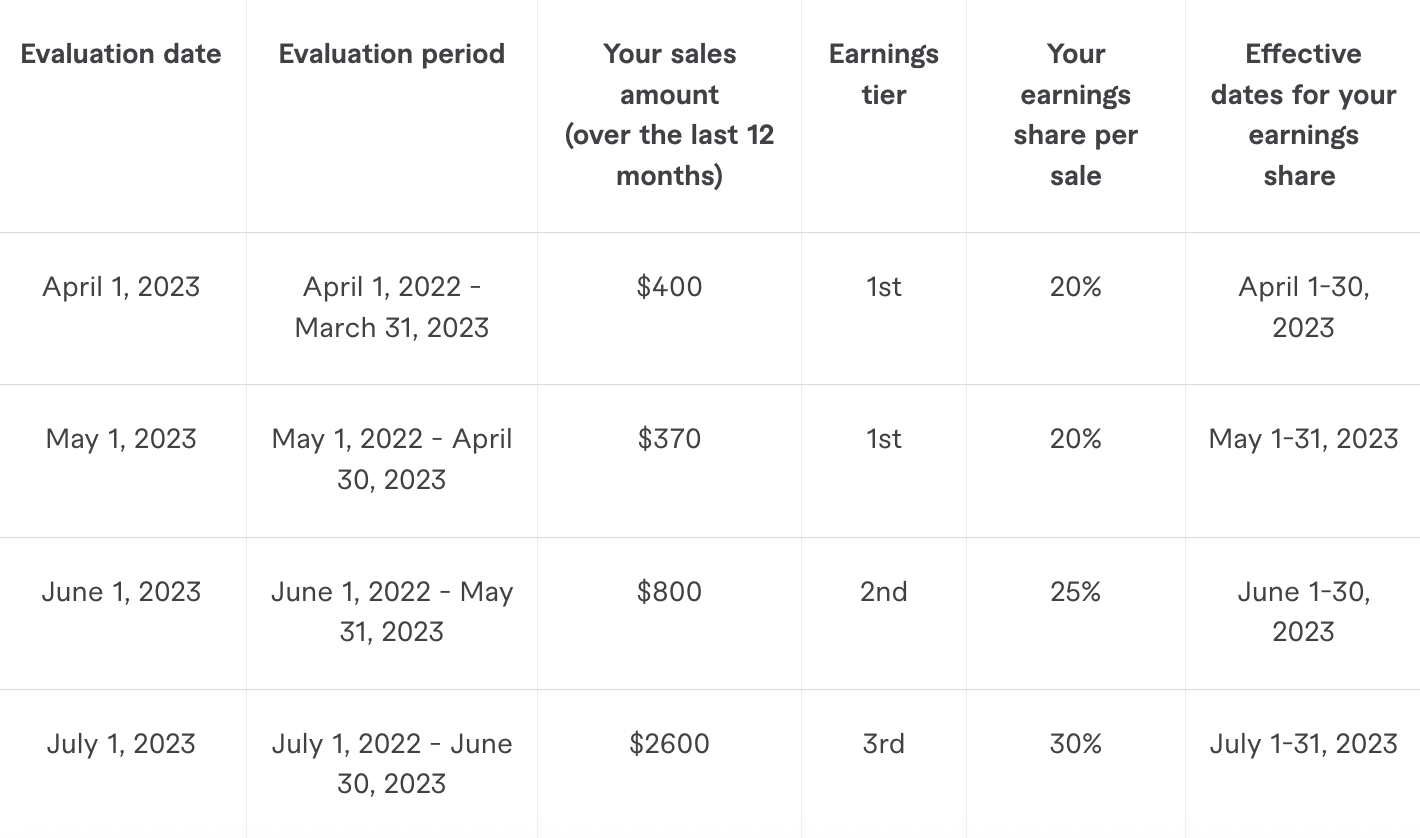This screenshot has width=1420, height=838.
Task: Click the "Earnings tier" column header
Action: click(x=884, y=74)
